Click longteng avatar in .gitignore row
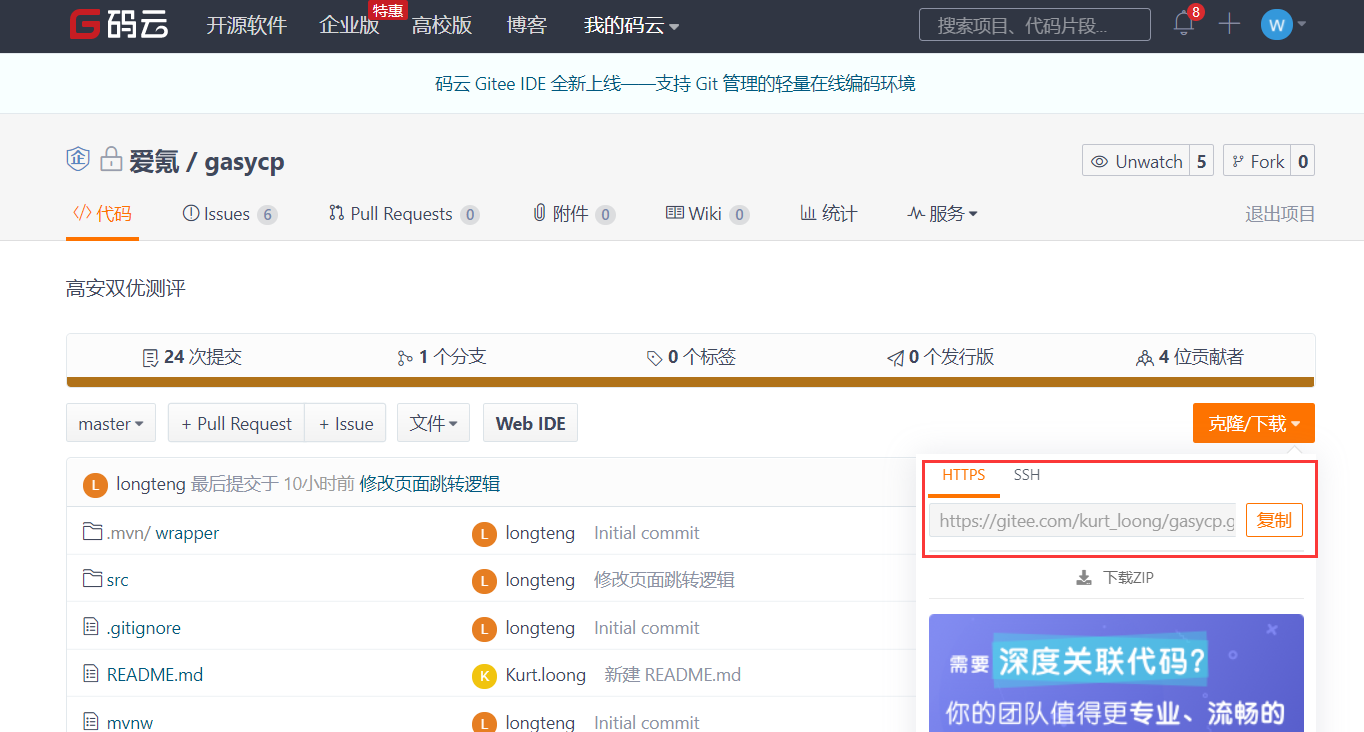Viewport: 1364px width, 732px height. point(484,629)
